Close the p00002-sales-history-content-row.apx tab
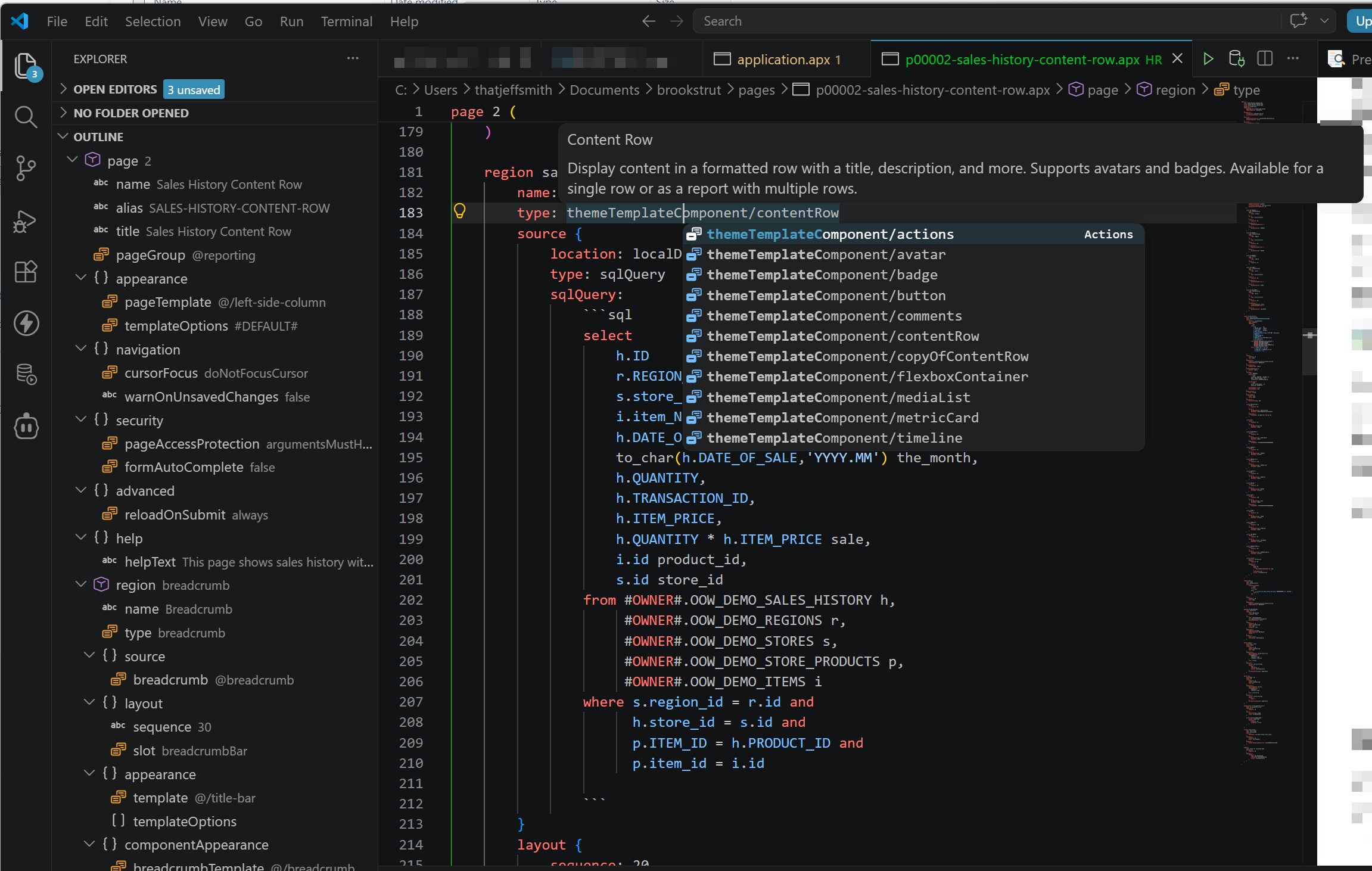Viewport: 1372px width, 871px height. point(1177,58)
